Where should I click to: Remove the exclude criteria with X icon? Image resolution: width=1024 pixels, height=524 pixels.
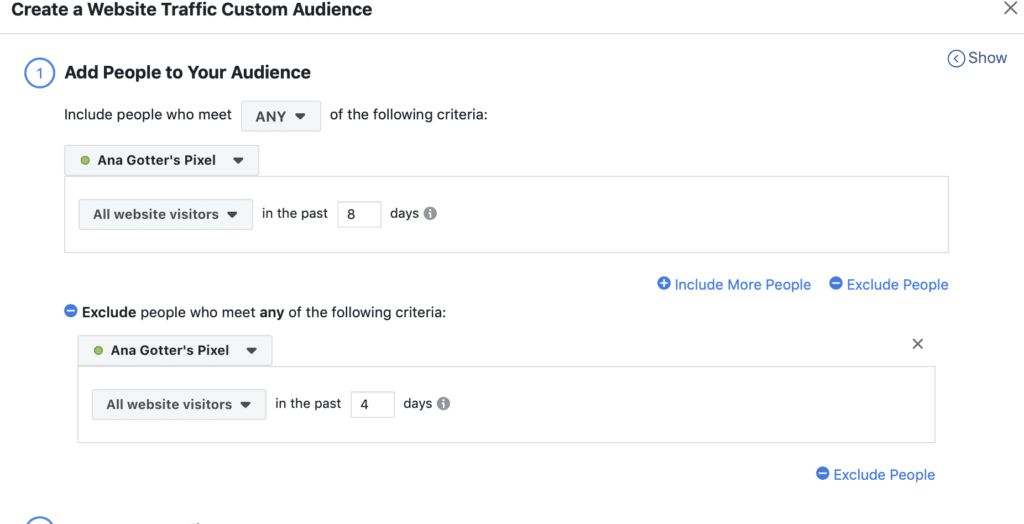pos(918,344)
